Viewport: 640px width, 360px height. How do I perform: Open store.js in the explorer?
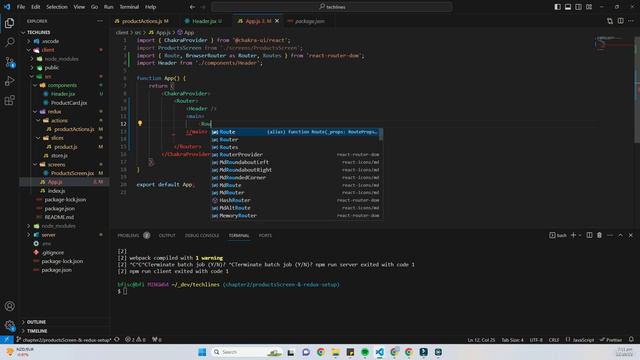59,156
